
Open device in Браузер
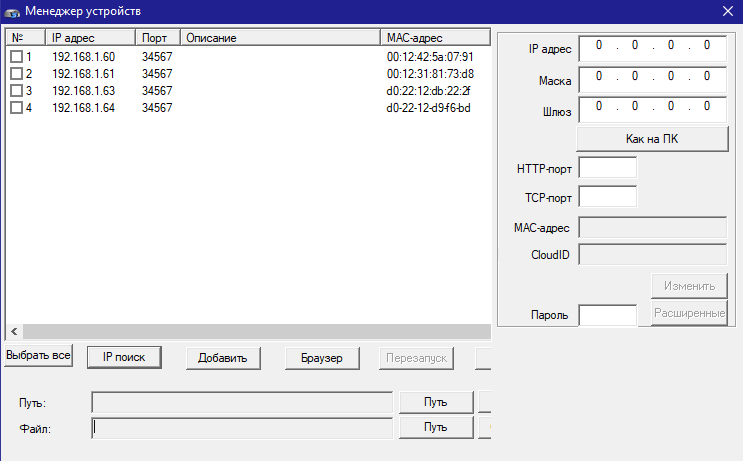coord(321,358)
